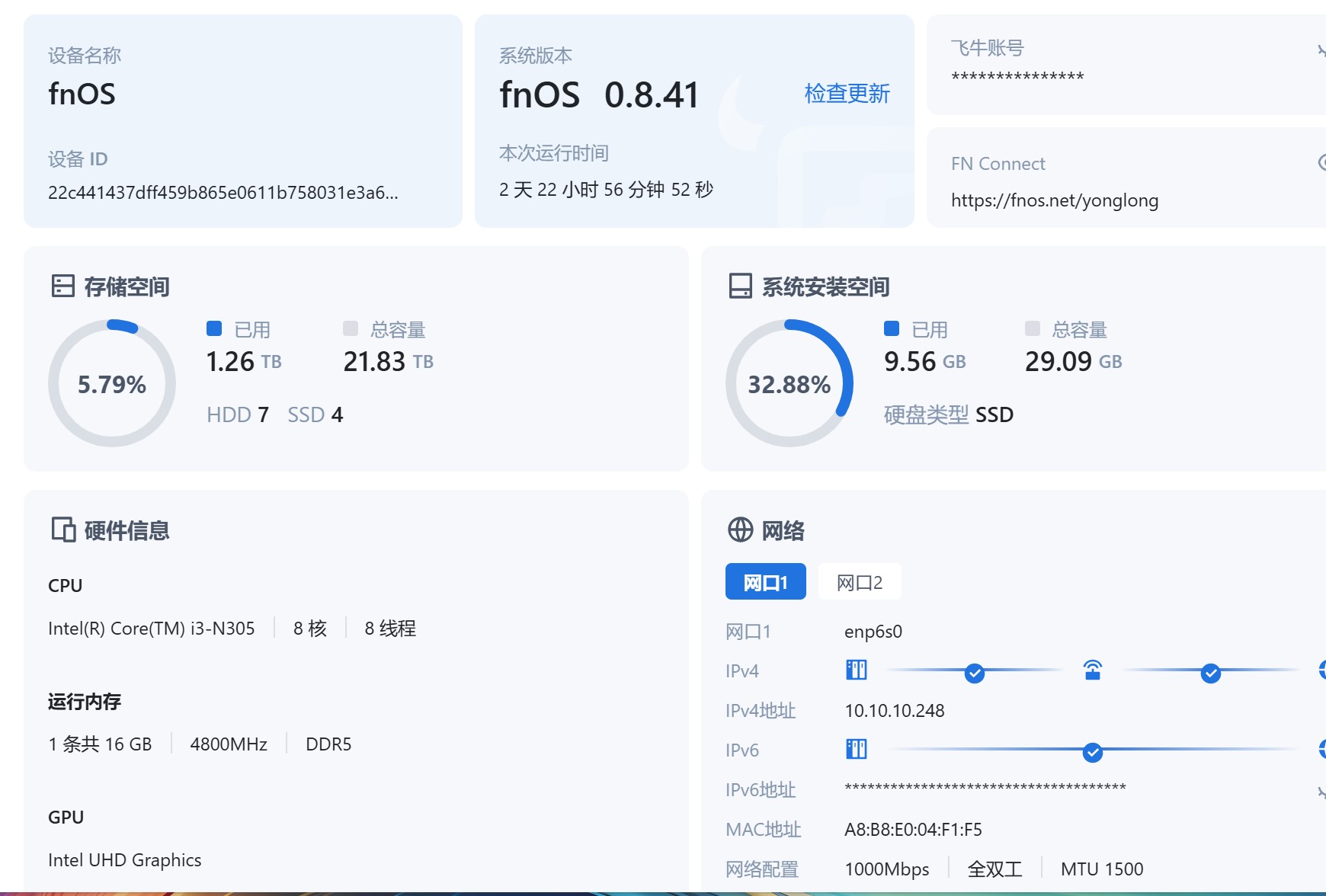Click the FN Connect URL https://fnos.net/yonglong
This screenshot has height=896, width=1326.
pos(1055,200)
